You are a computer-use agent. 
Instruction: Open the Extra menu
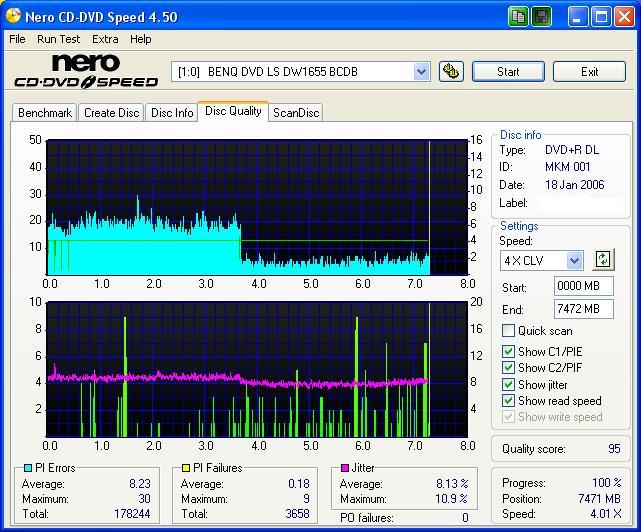coord(105,39)
